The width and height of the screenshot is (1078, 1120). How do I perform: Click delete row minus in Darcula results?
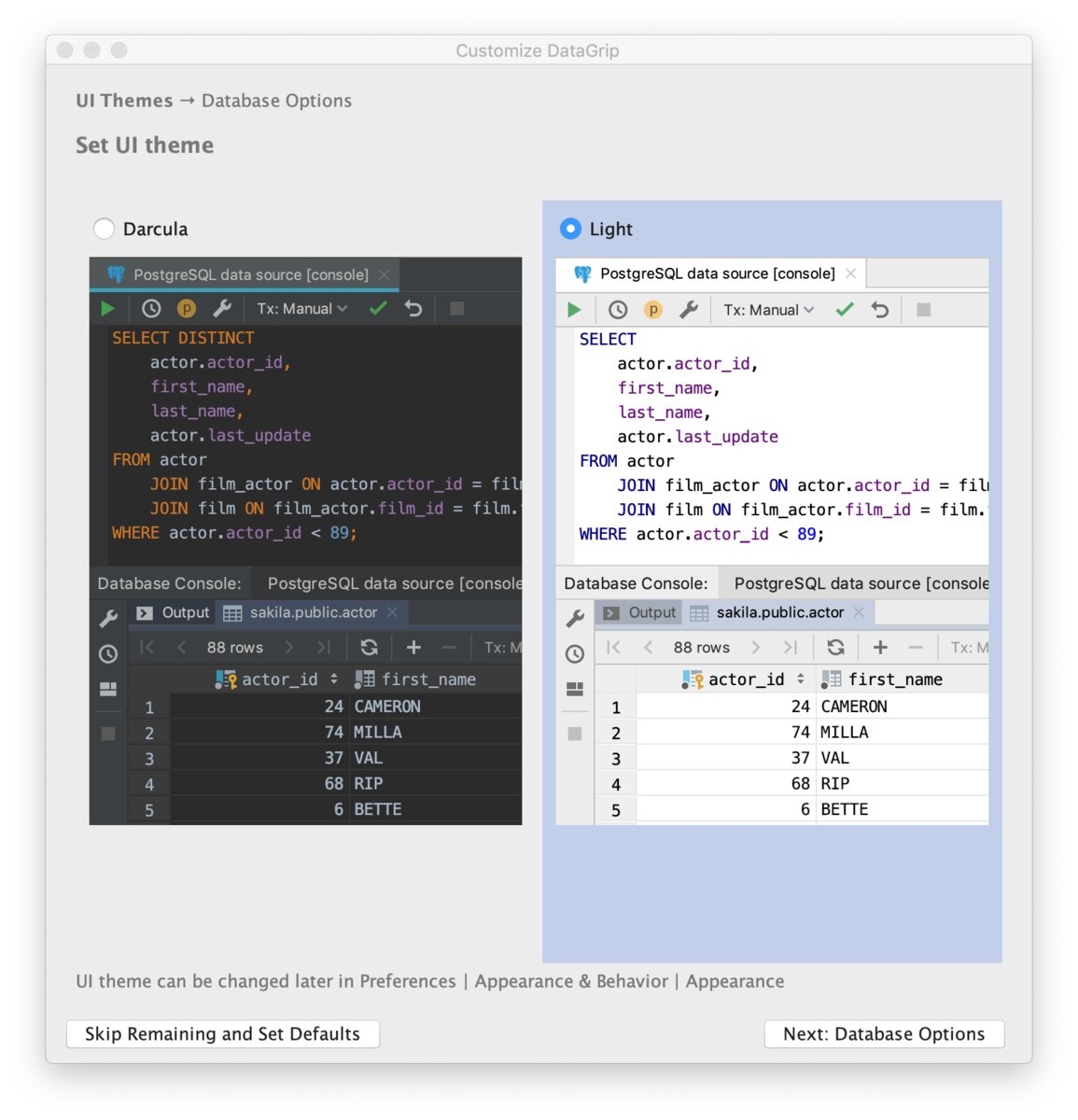pyautogui.click(x=449, y=647)
